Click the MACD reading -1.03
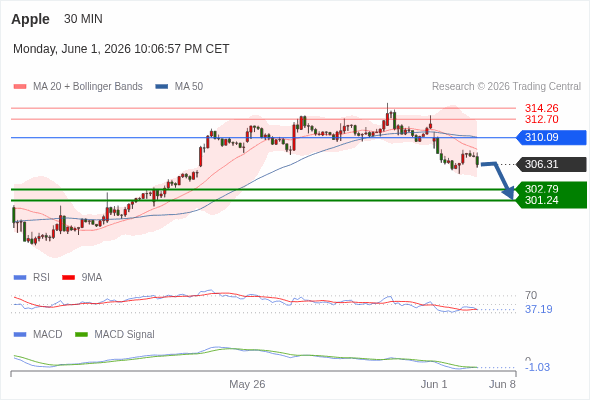Image resolution: width=590 pixels, height=400 pixels. pyautogui.click(x=537, y=367)
